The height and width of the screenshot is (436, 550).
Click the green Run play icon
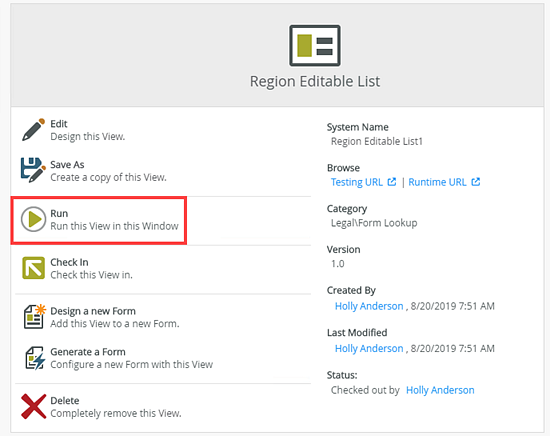(33, 219)
